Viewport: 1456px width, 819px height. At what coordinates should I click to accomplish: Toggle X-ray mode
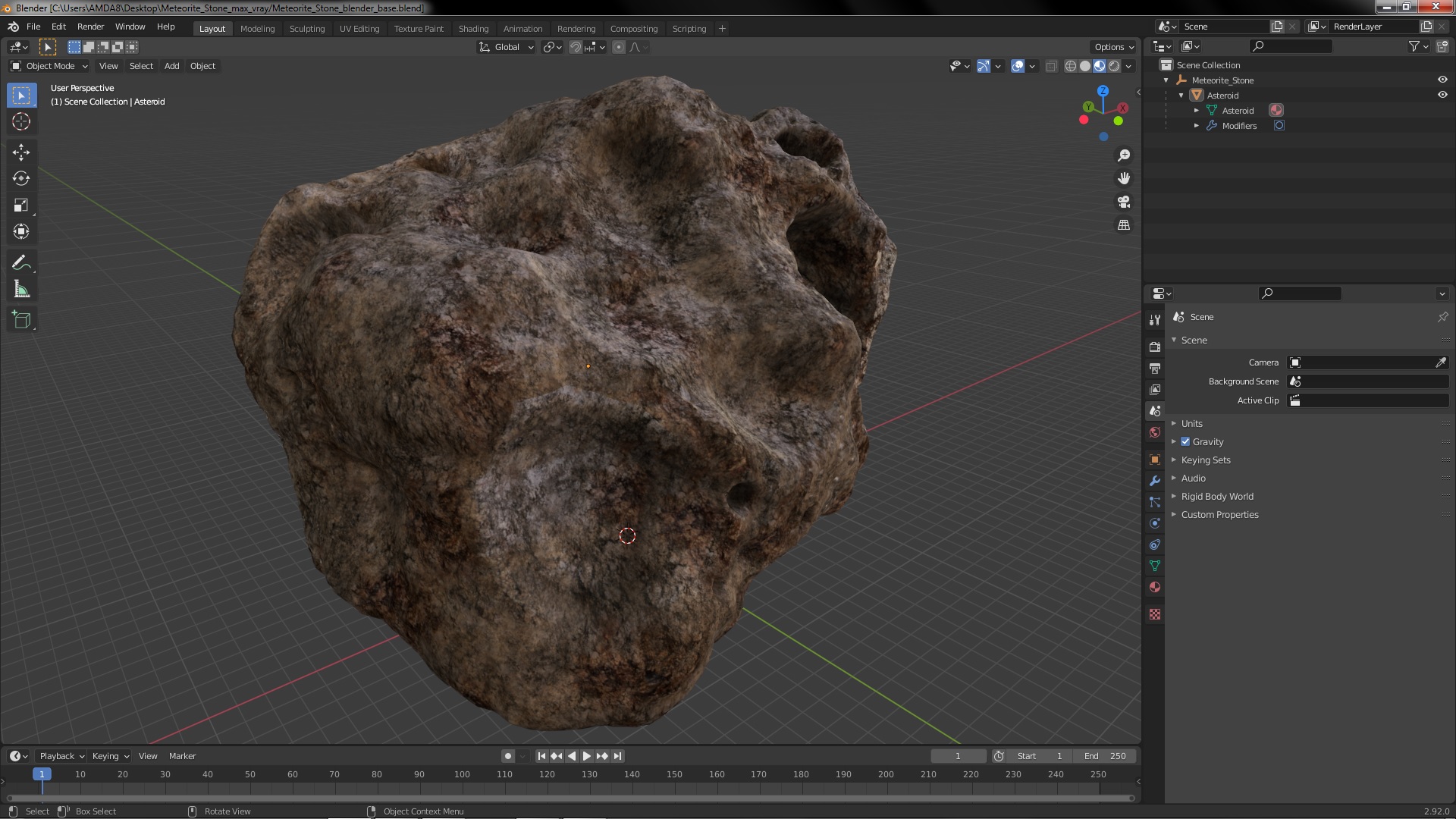pyautogui.click(x=1051, y=66)
